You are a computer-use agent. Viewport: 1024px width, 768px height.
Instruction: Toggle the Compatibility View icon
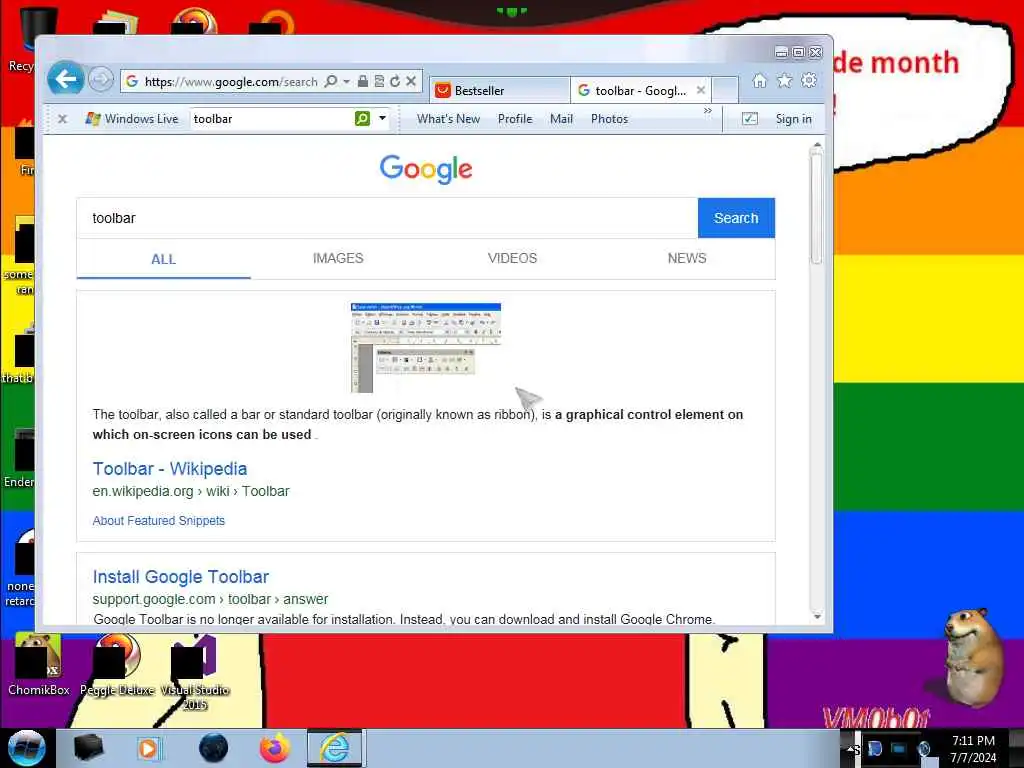(x=379, y=81)
